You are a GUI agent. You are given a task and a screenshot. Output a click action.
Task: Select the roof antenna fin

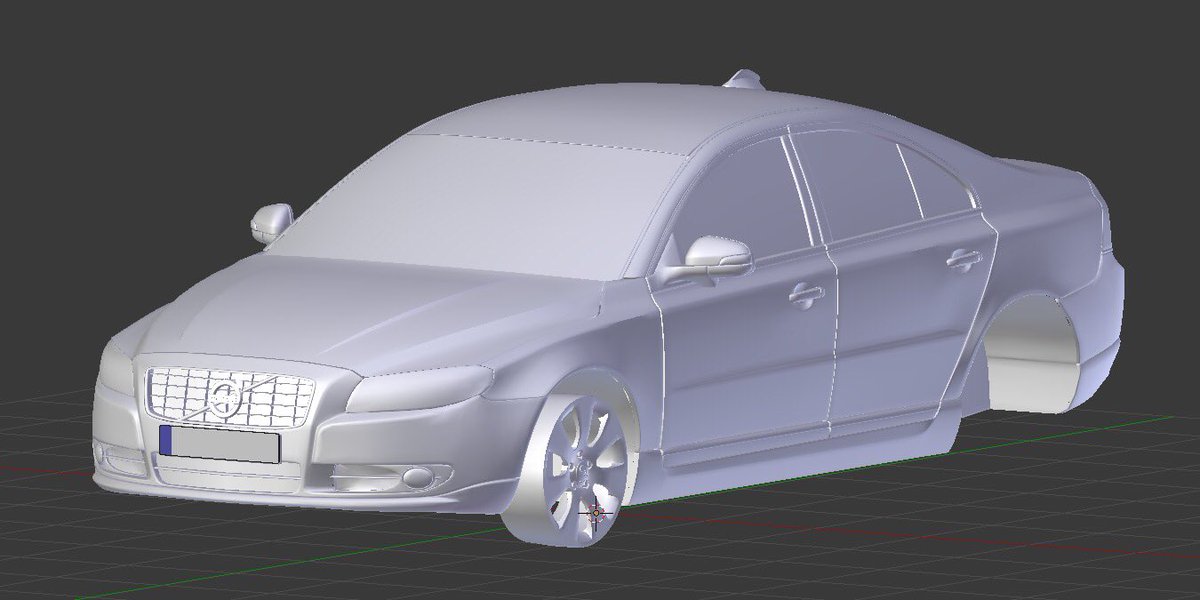pyautogui.click(x=743, y=78)
